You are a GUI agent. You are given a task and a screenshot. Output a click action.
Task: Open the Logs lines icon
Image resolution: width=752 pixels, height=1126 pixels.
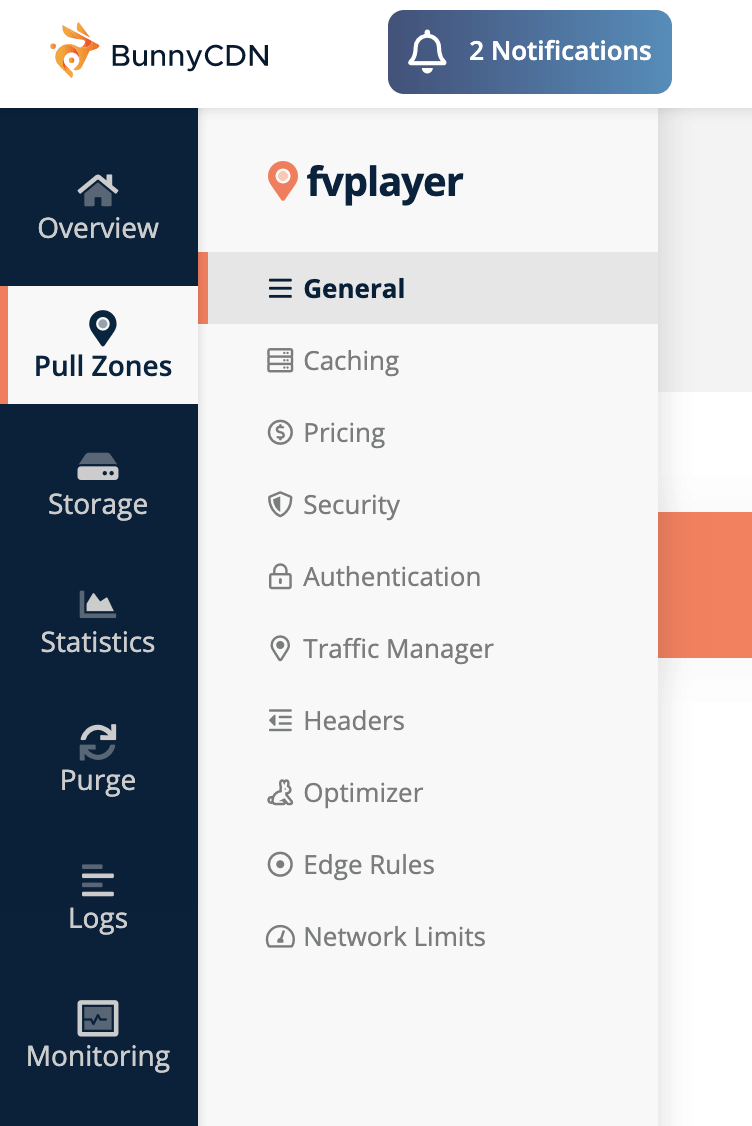point(98,880)
